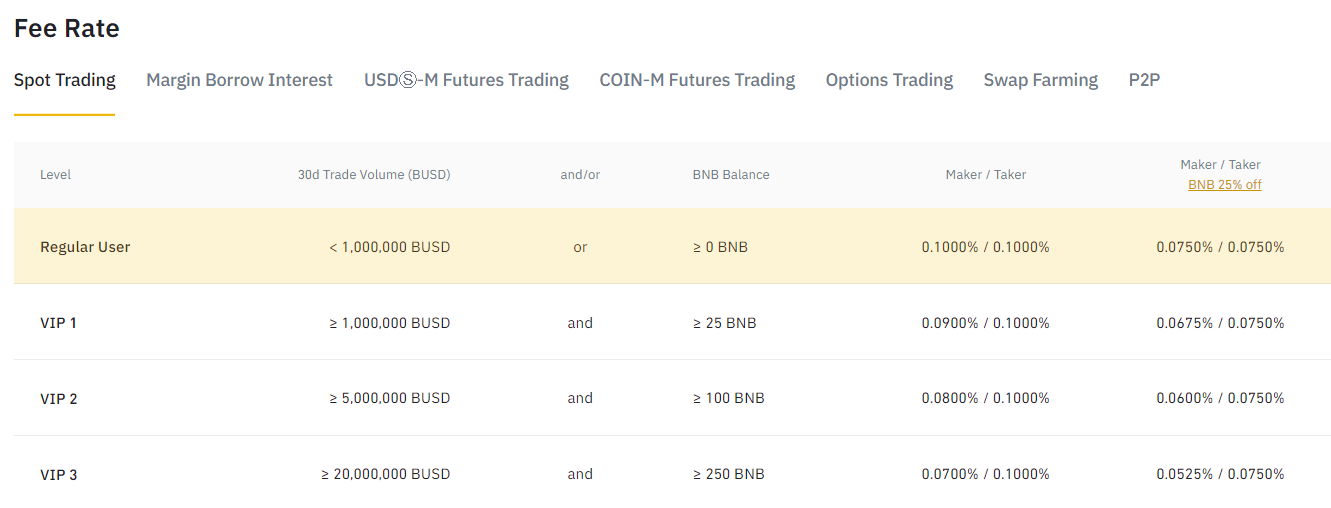Open the Options Trading tab
Image resolution: width=1331 pixels, height=508 pixels.
889,80
